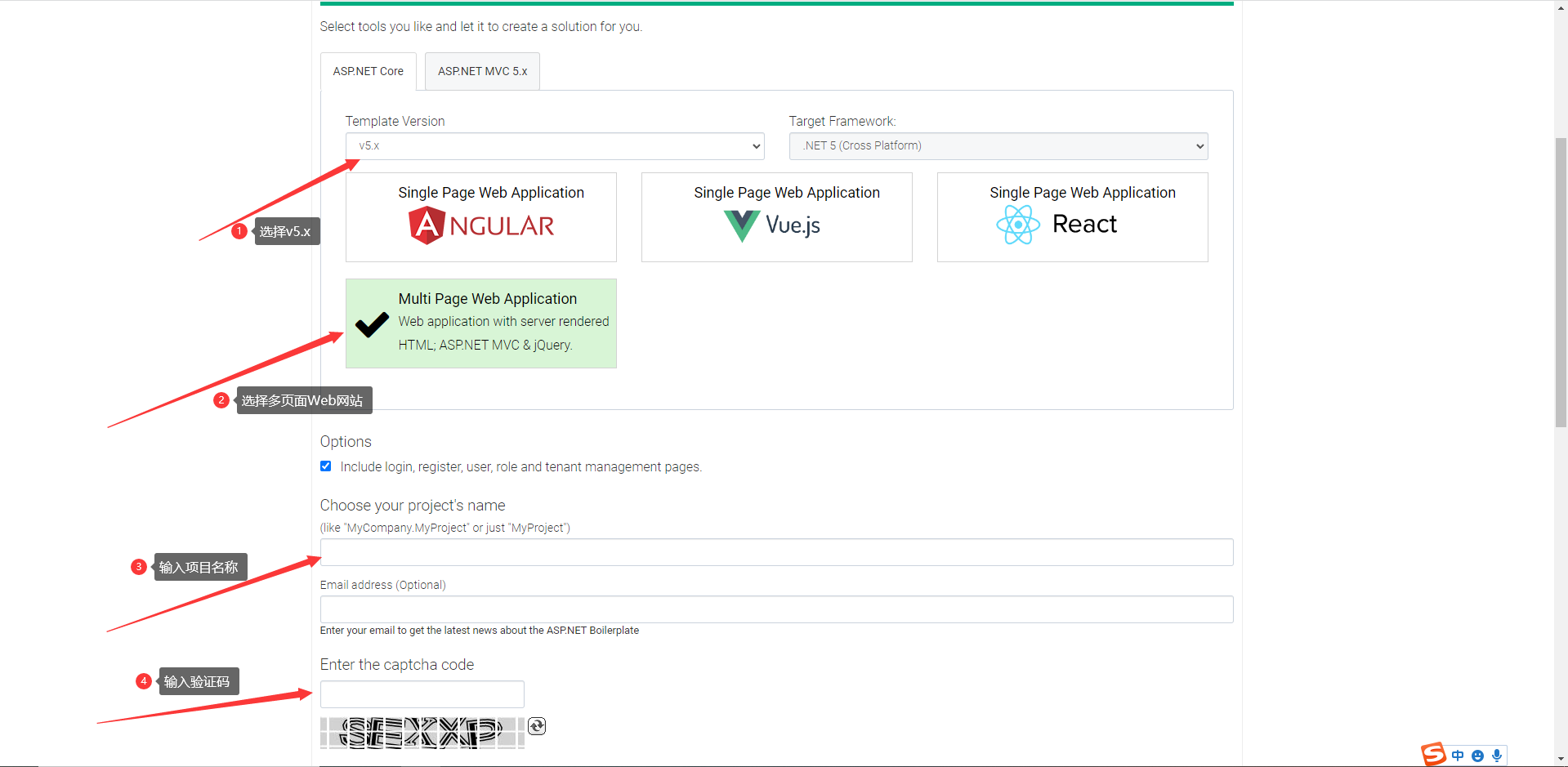Click the Sogou input method logo
1568x767 pixels.
(1433, 755)
